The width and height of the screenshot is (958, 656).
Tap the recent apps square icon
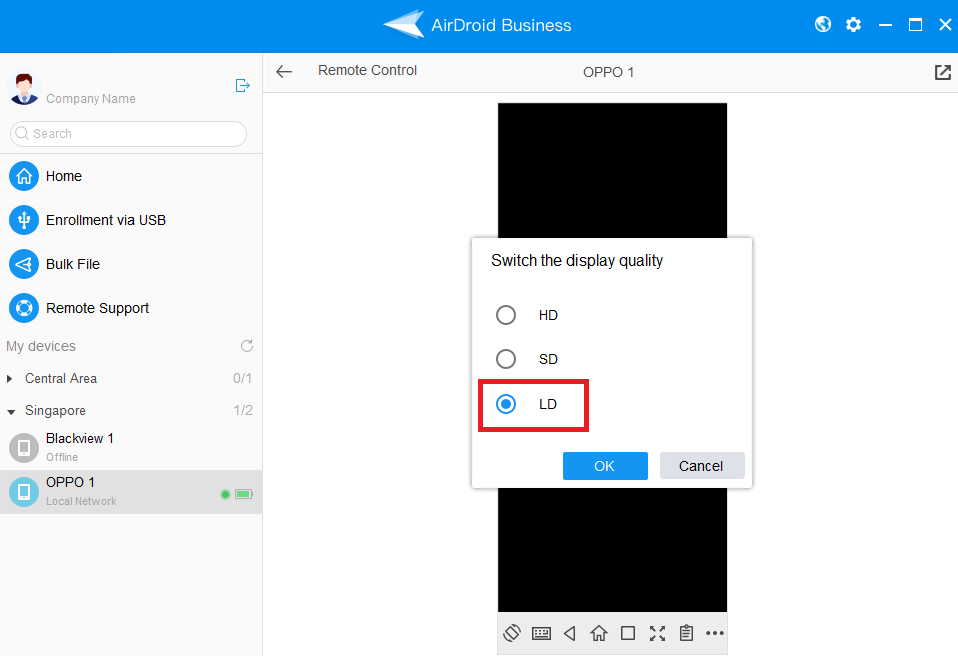[627, 633]
